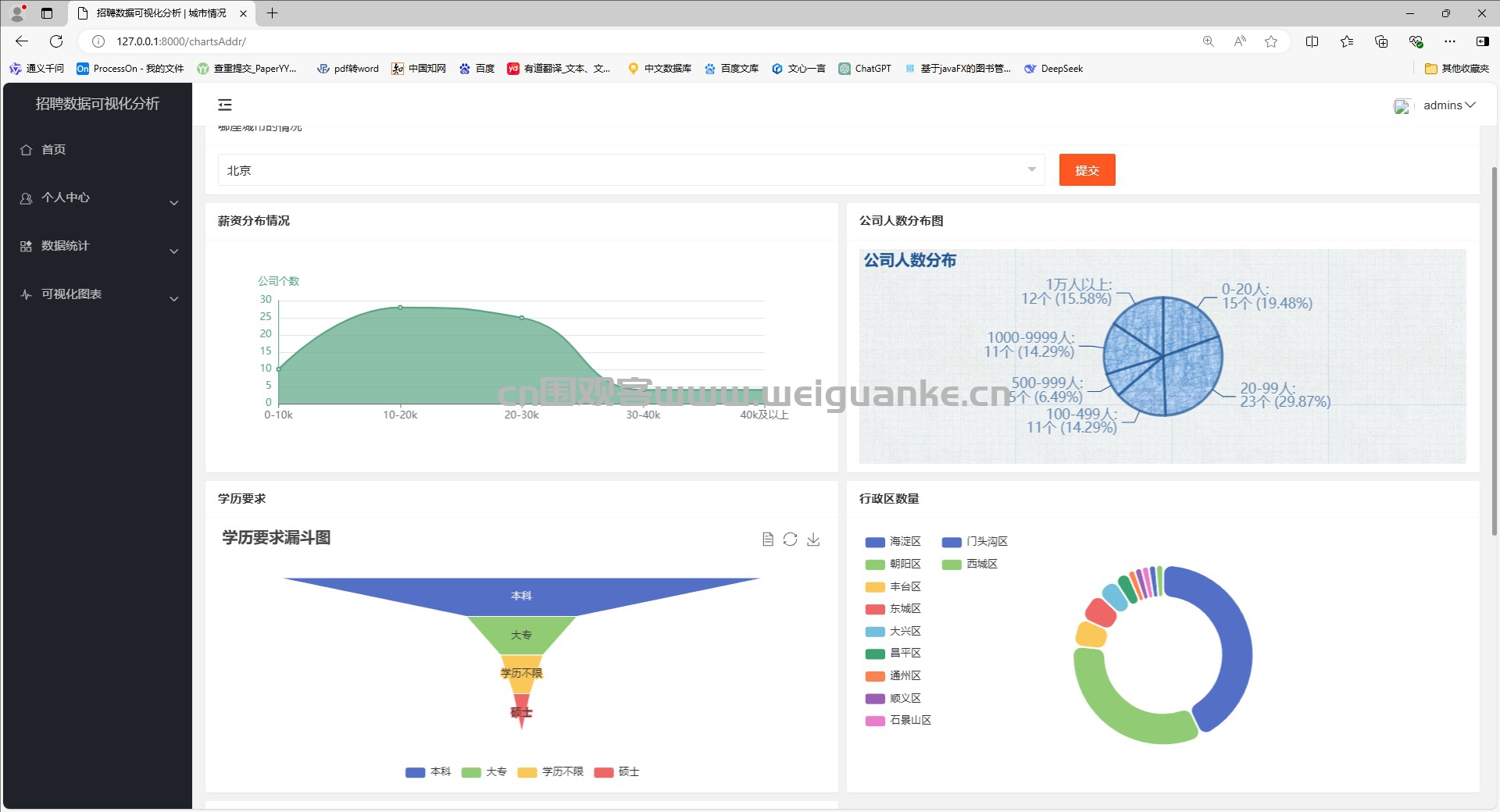Click the browser zoom magnifier icon

tap(1209, 41)
